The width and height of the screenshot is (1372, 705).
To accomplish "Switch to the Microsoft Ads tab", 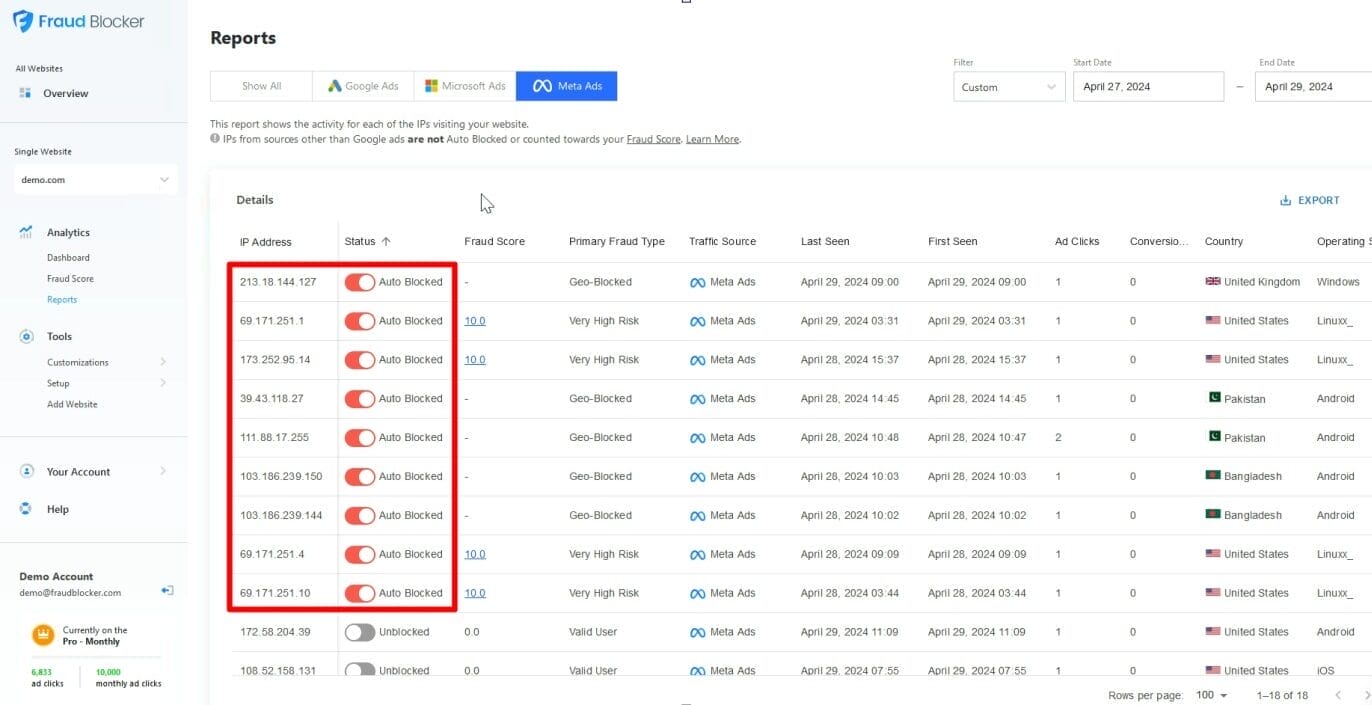I will [x=465, y=86].
